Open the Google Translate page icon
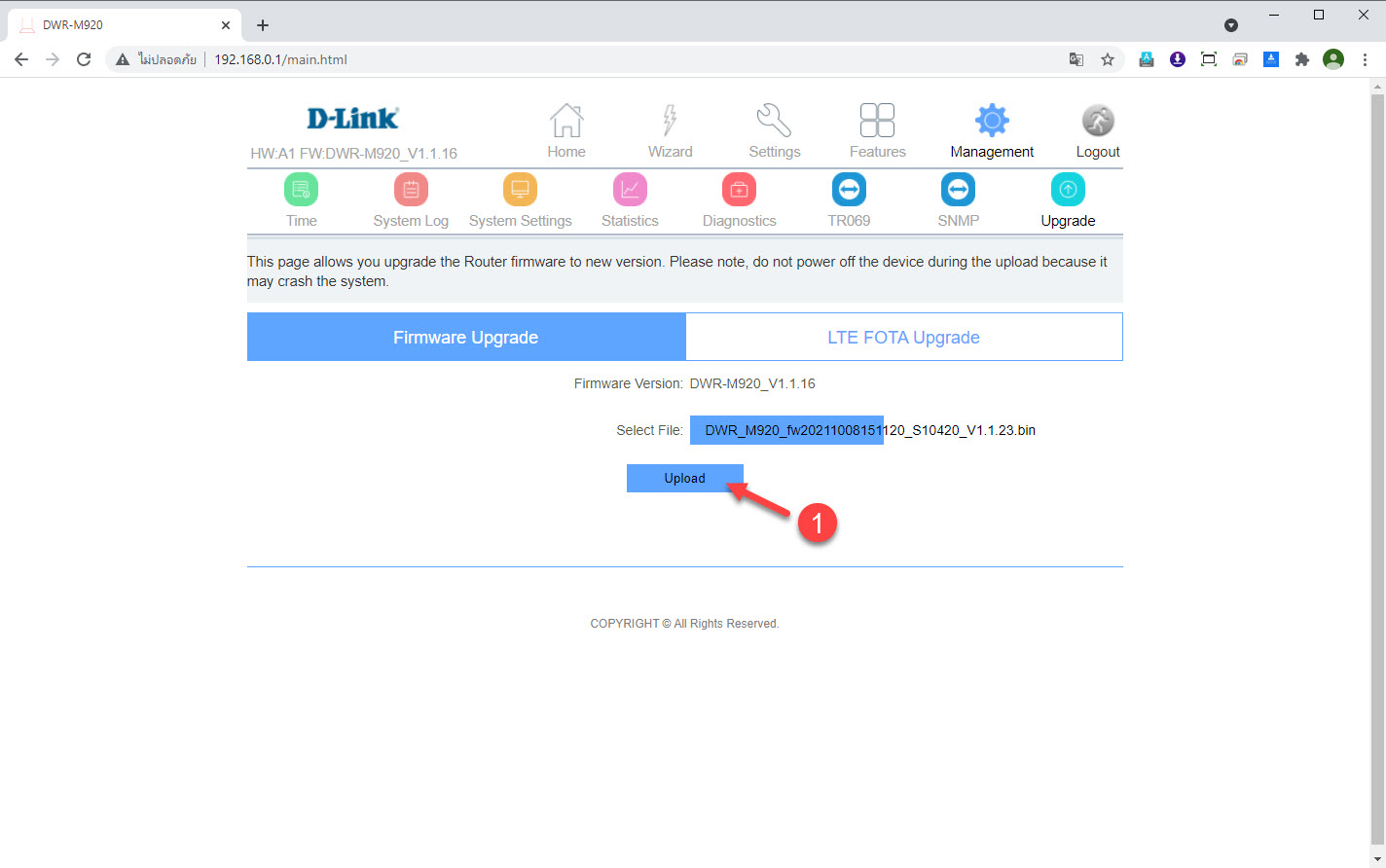The image size is (1386, 868). click(x=1076, y=59)
